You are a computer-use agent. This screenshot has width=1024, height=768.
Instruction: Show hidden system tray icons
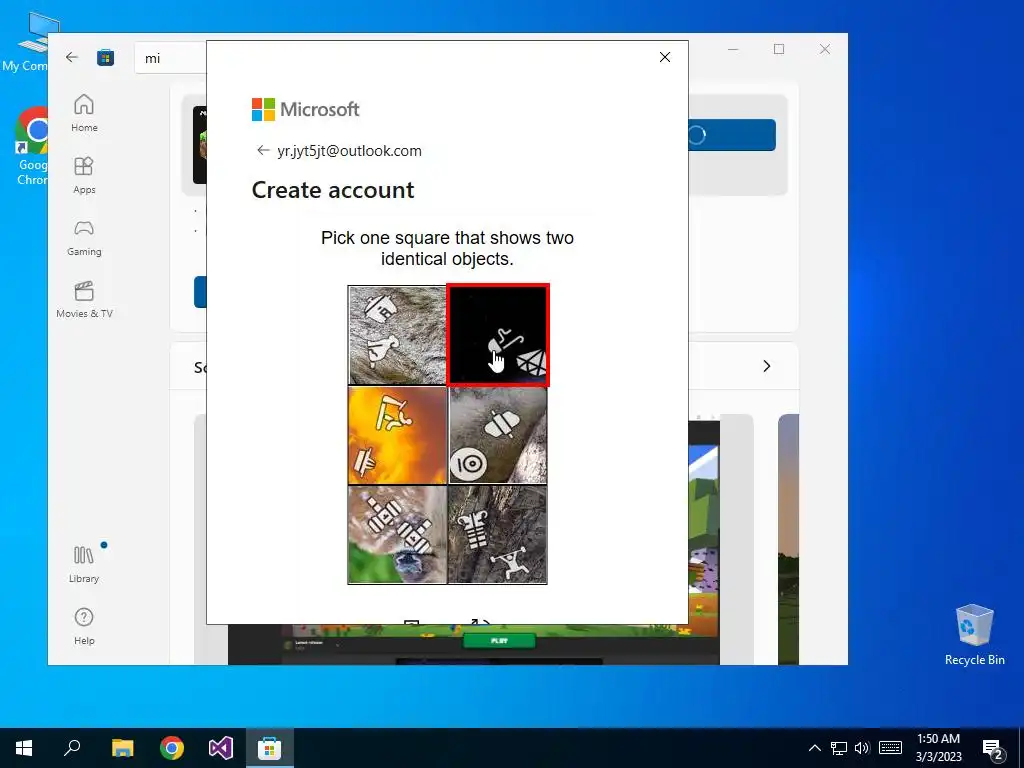click(814, 748)
